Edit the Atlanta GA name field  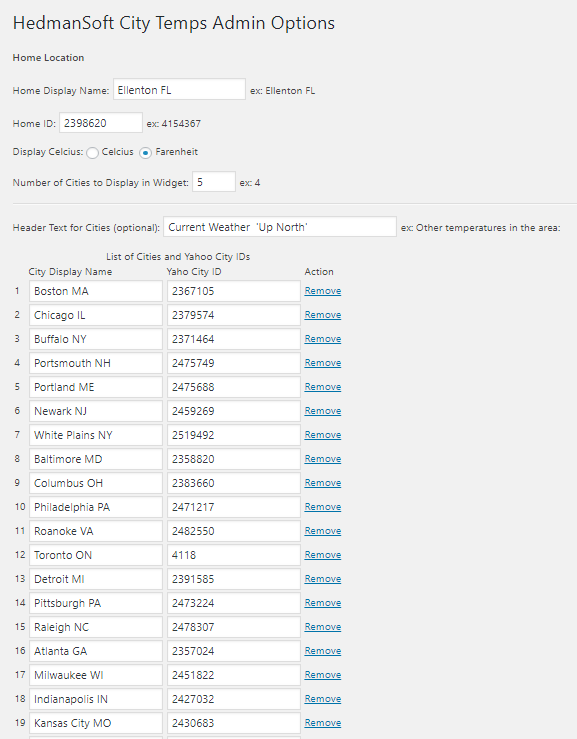pyautogui.click(x=96, y=652)
